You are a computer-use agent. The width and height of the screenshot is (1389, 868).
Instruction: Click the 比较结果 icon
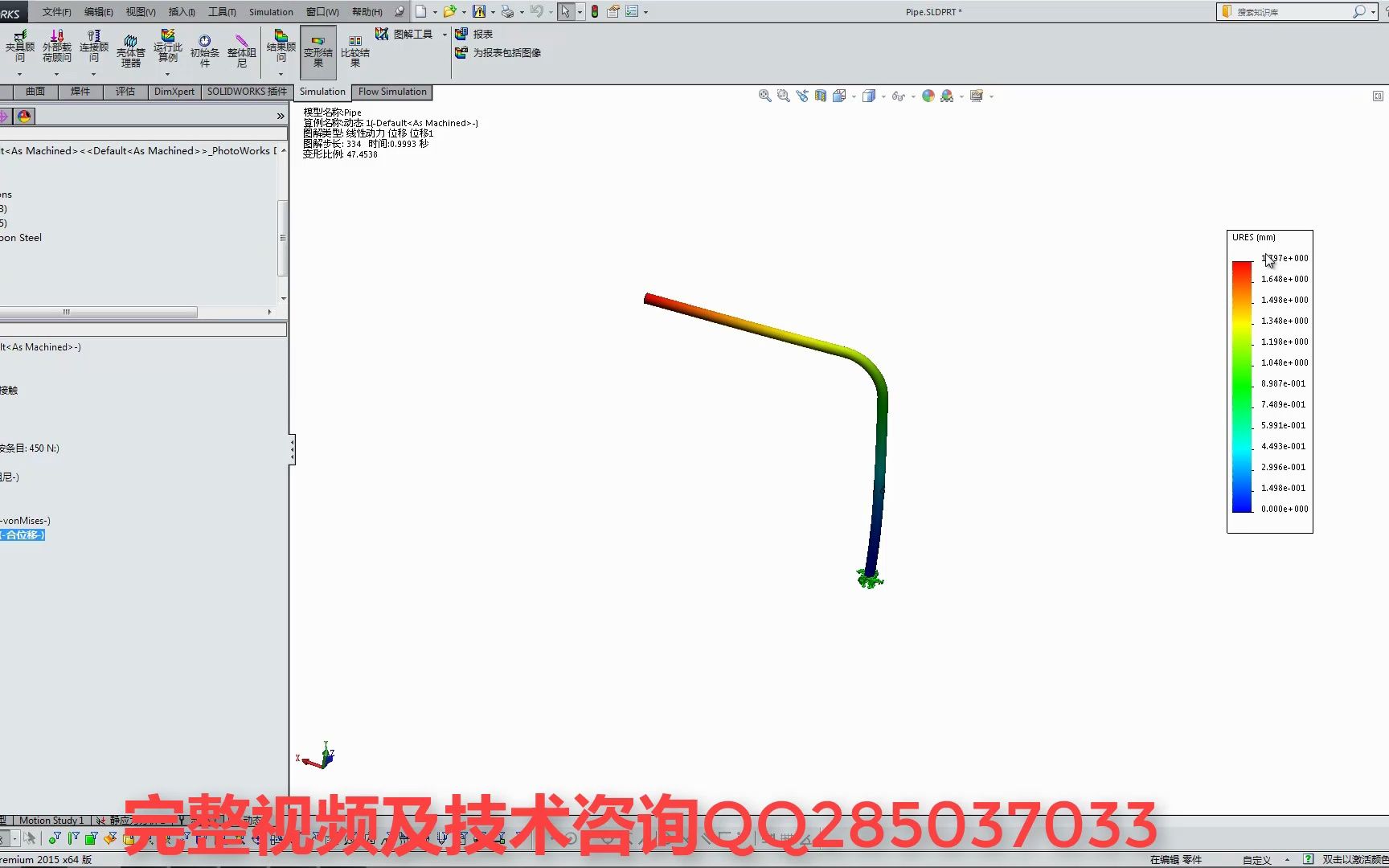point(355,48)
